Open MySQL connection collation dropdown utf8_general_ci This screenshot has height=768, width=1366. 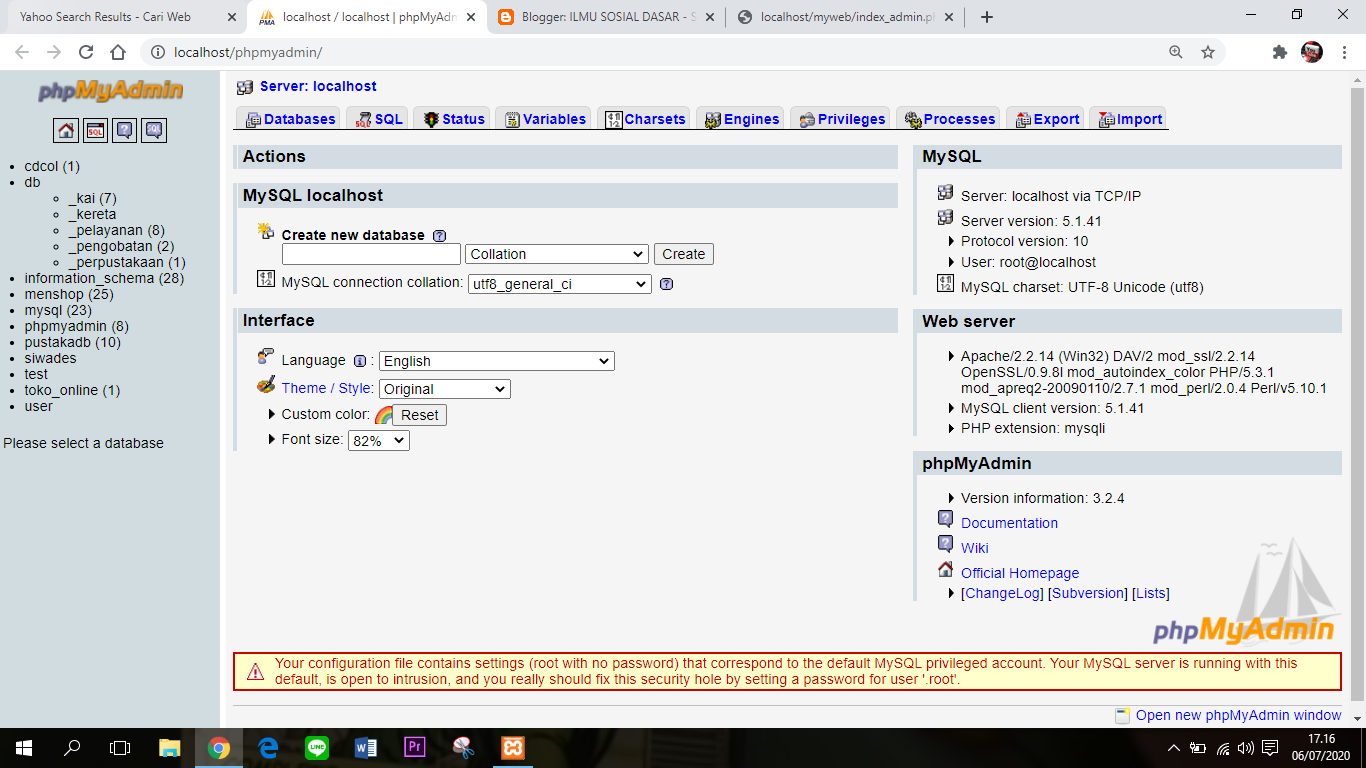point(559,284)
